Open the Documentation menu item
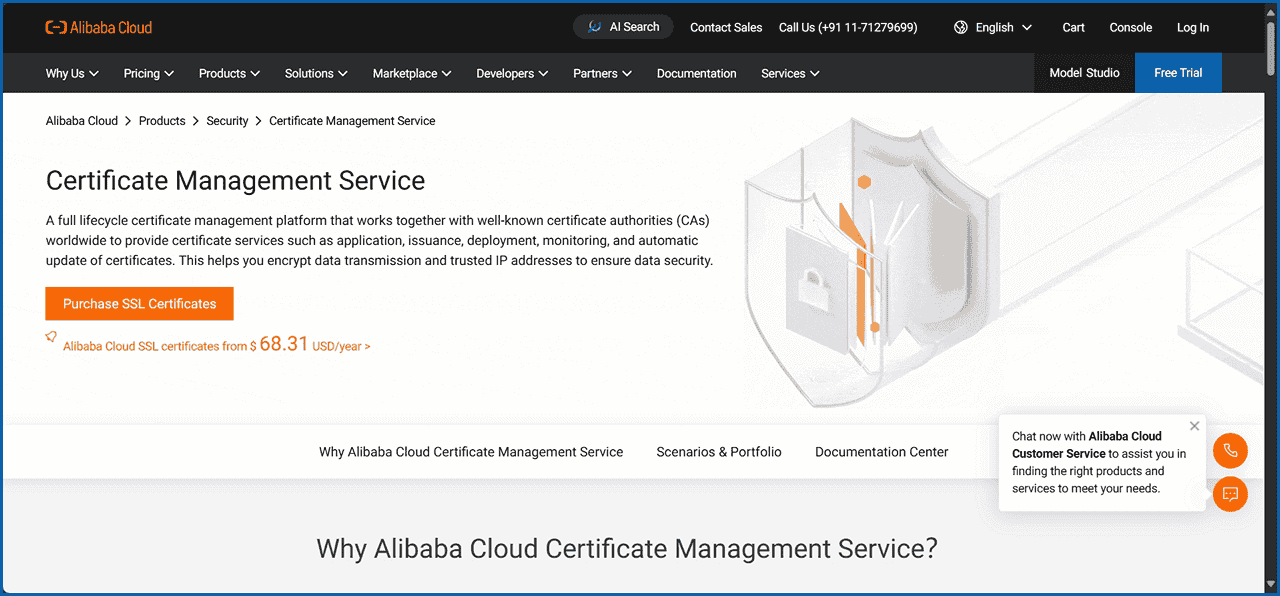 tap(696, 73)
